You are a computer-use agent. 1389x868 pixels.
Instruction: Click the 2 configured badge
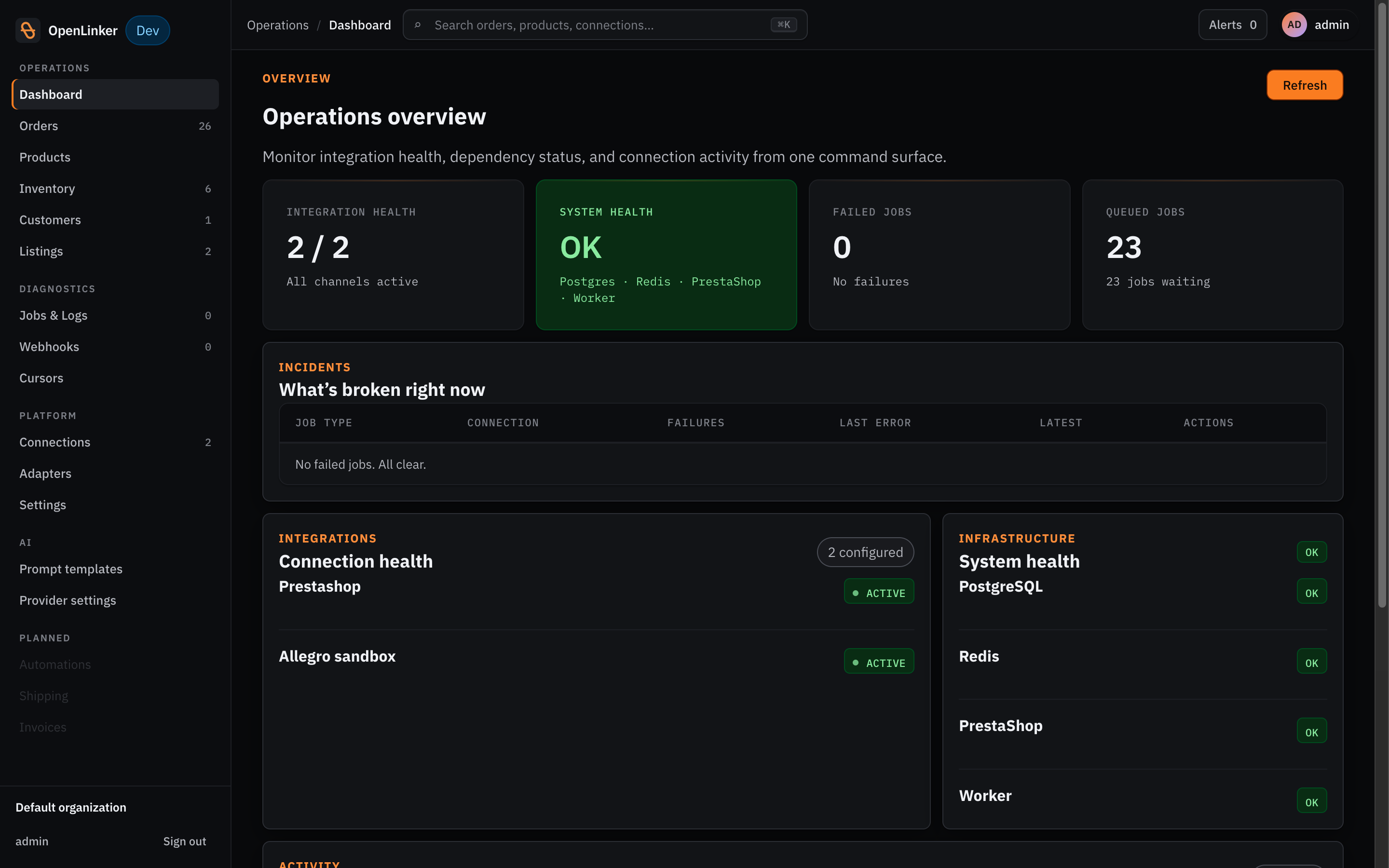[865, 552]
